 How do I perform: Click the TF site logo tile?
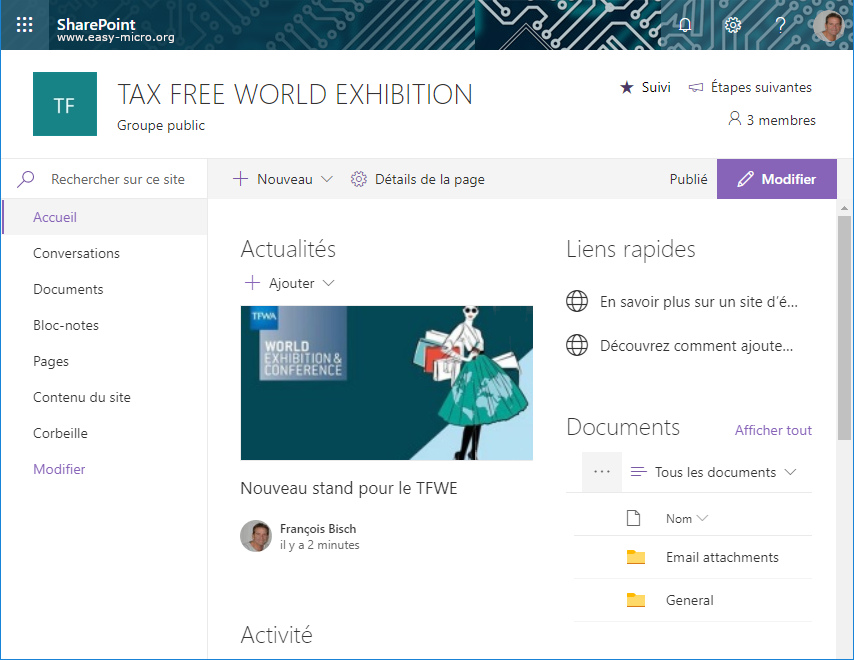(x=65, y=104)
